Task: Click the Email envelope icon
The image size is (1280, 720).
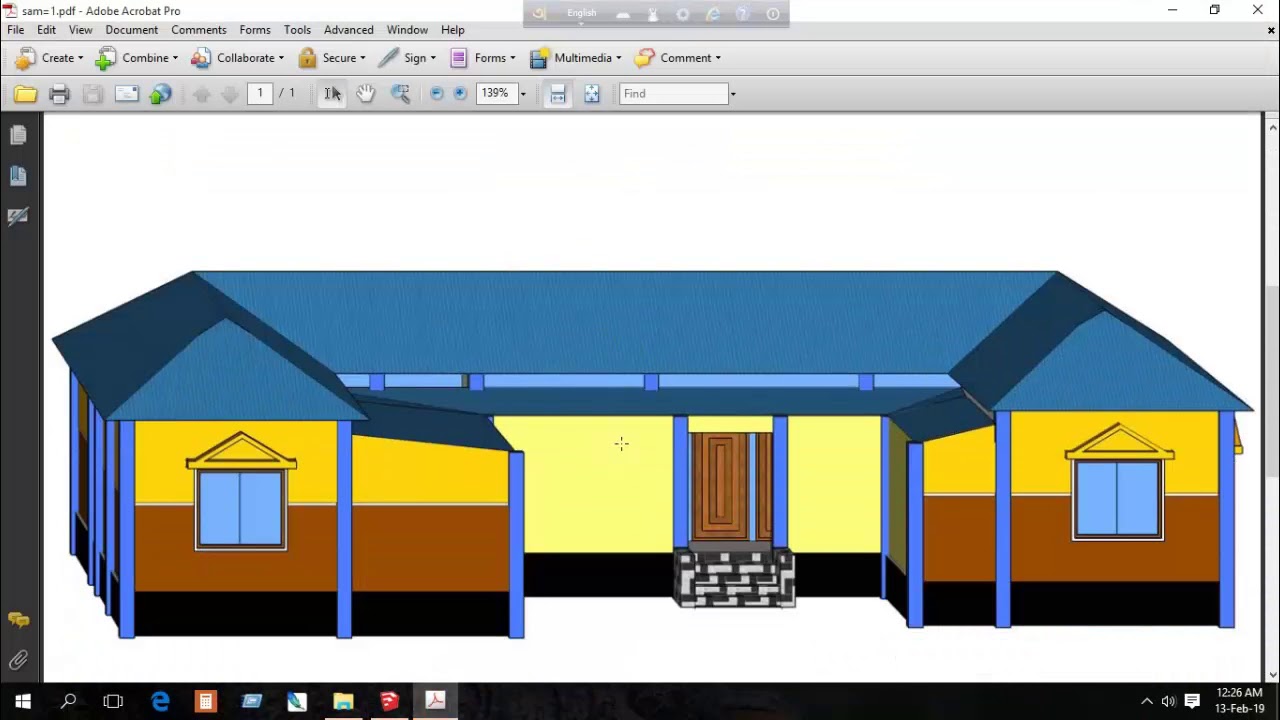Action: pyautogui.click(x=127, y=94)
